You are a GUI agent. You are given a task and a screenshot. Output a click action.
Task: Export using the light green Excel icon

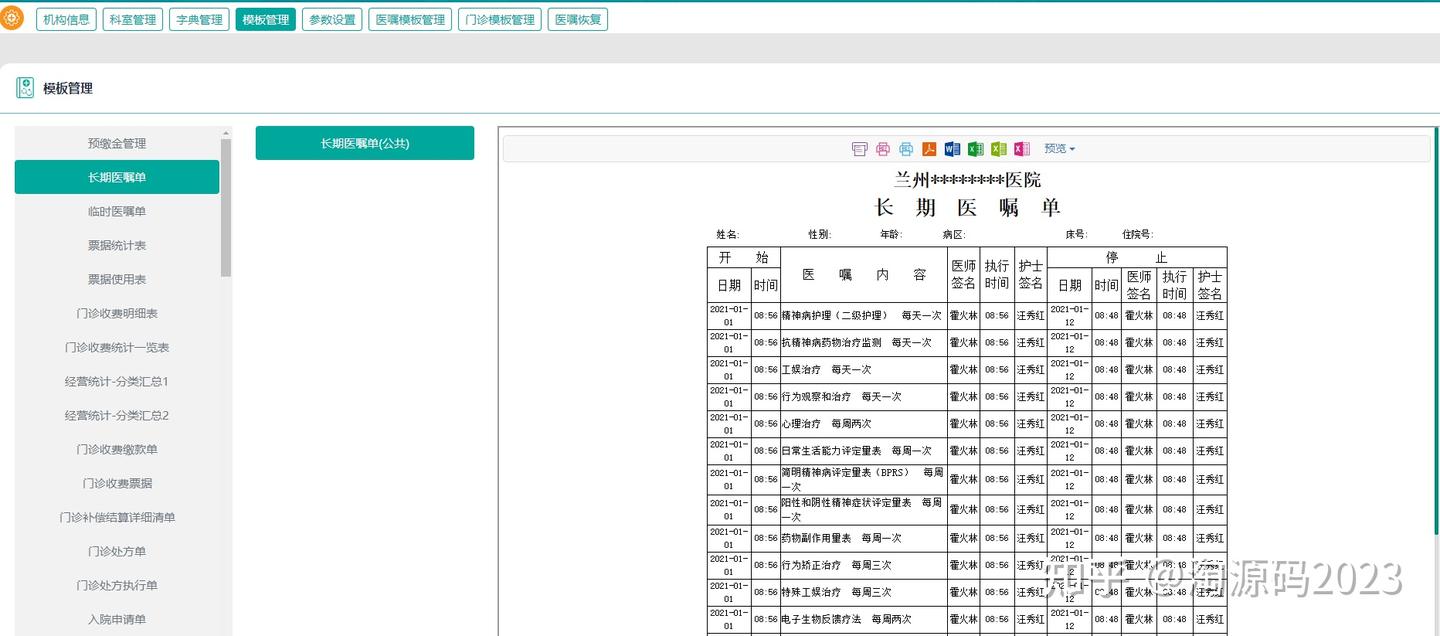[998, 149]
